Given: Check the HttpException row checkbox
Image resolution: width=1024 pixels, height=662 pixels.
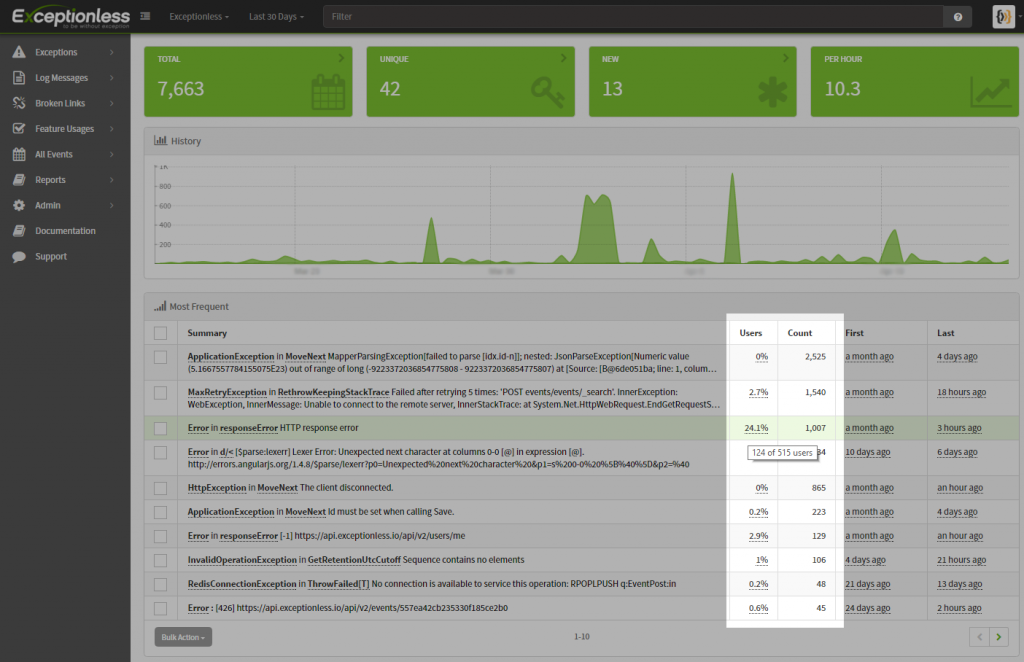Looking at the screenshot, I should point(161,488).
